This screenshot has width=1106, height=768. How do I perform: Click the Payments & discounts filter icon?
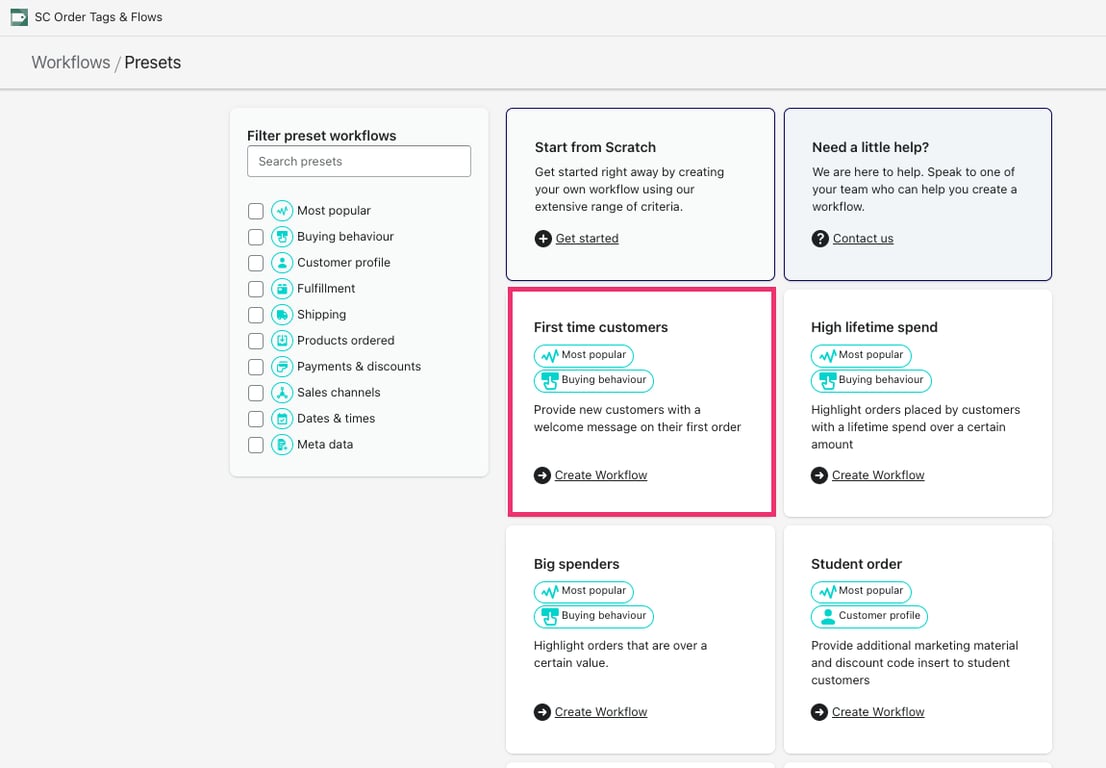pos(281,367)
